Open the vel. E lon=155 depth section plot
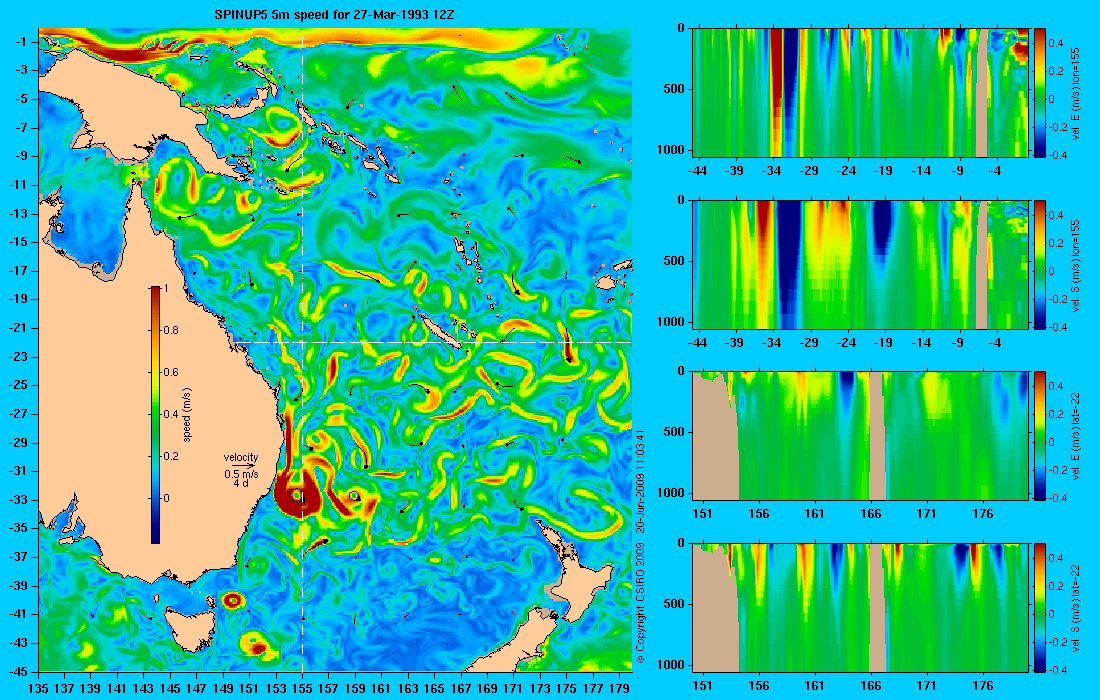 click(861, 92)
